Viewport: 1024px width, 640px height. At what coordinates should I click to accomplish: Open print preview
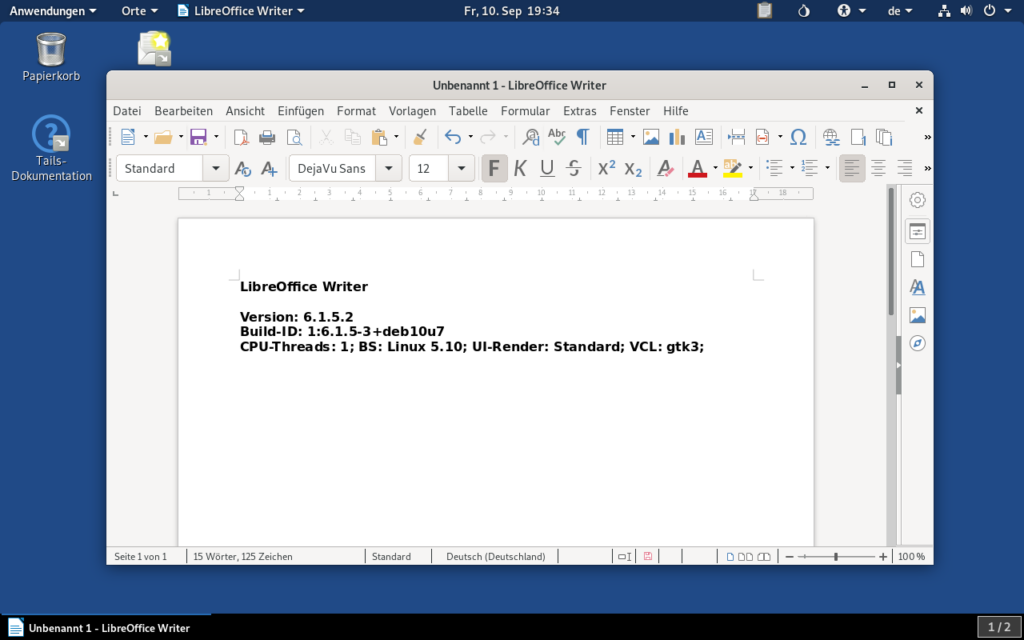click(295, 136)
